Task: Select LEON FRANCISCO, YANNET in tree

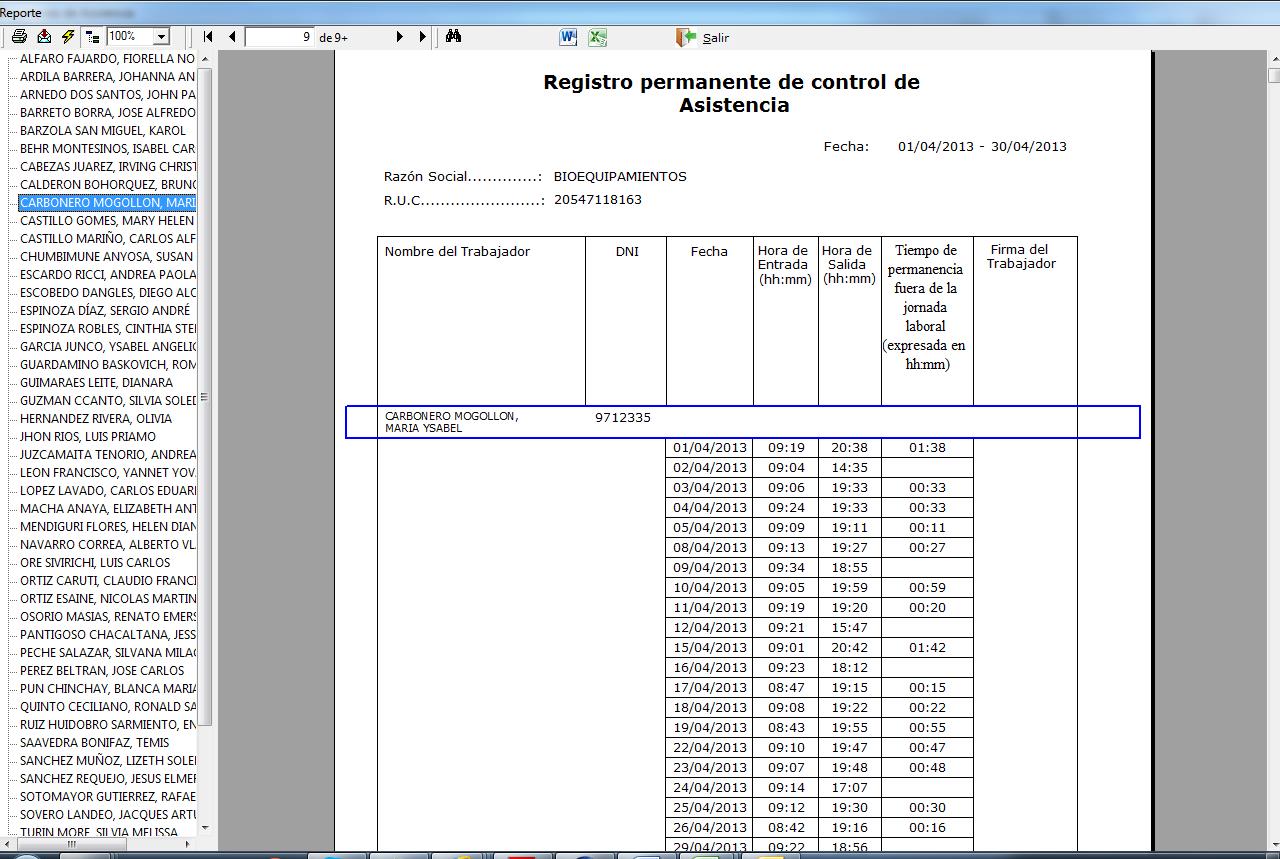Action: coord(107,472)
